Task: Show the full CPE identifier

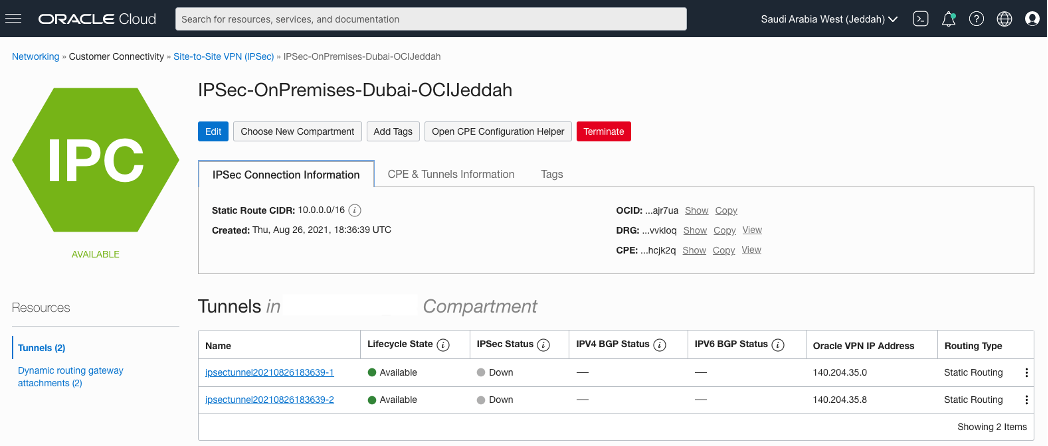Action: point(694,250)
